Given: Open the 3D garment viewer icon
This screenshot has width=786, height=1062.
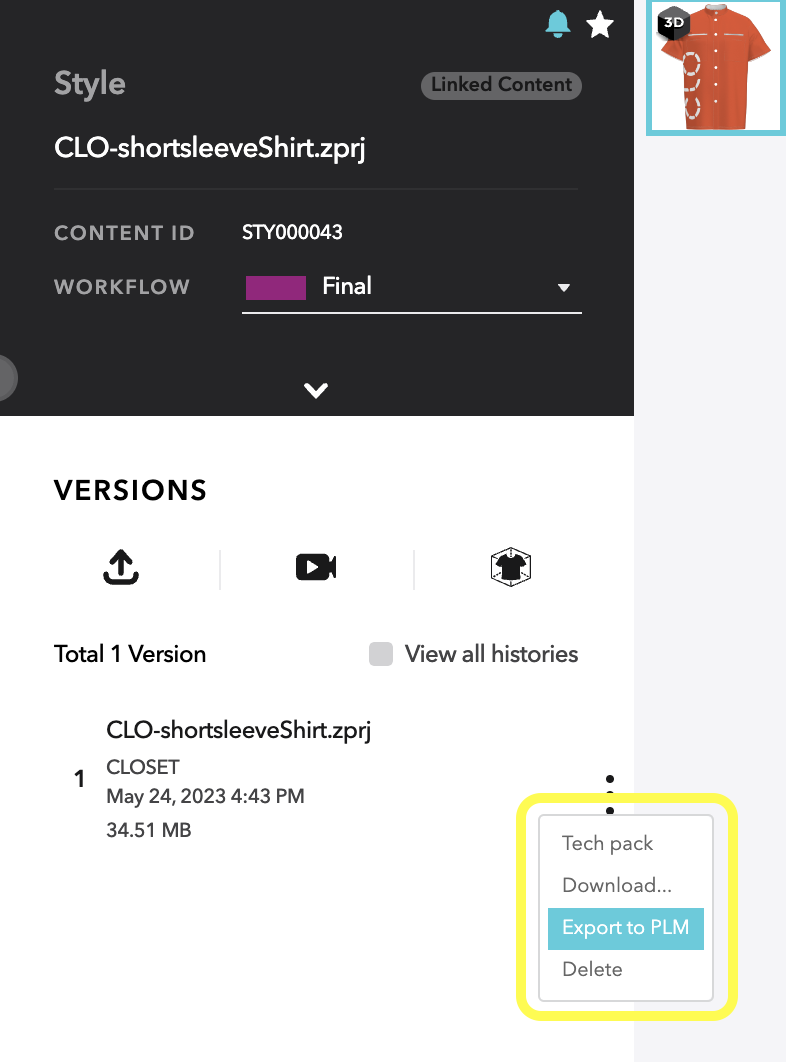Looking at the screenshot, I should (x=511, y=568).
